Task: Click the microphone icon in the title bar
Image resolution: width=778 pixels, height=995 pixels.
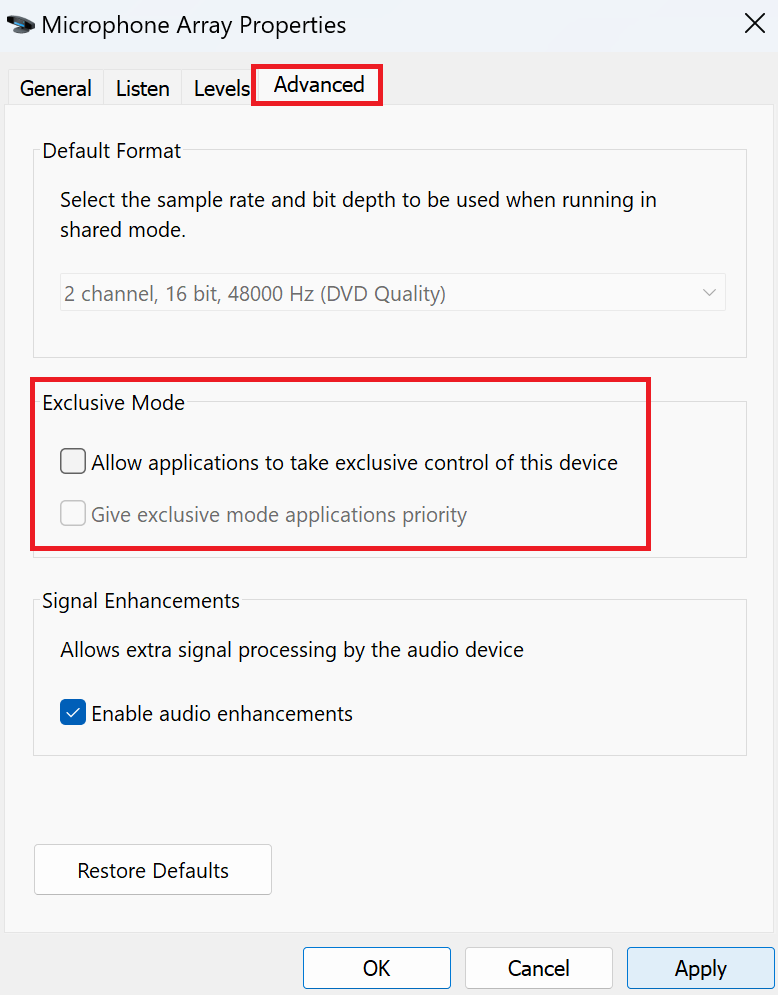Action: 20,24
